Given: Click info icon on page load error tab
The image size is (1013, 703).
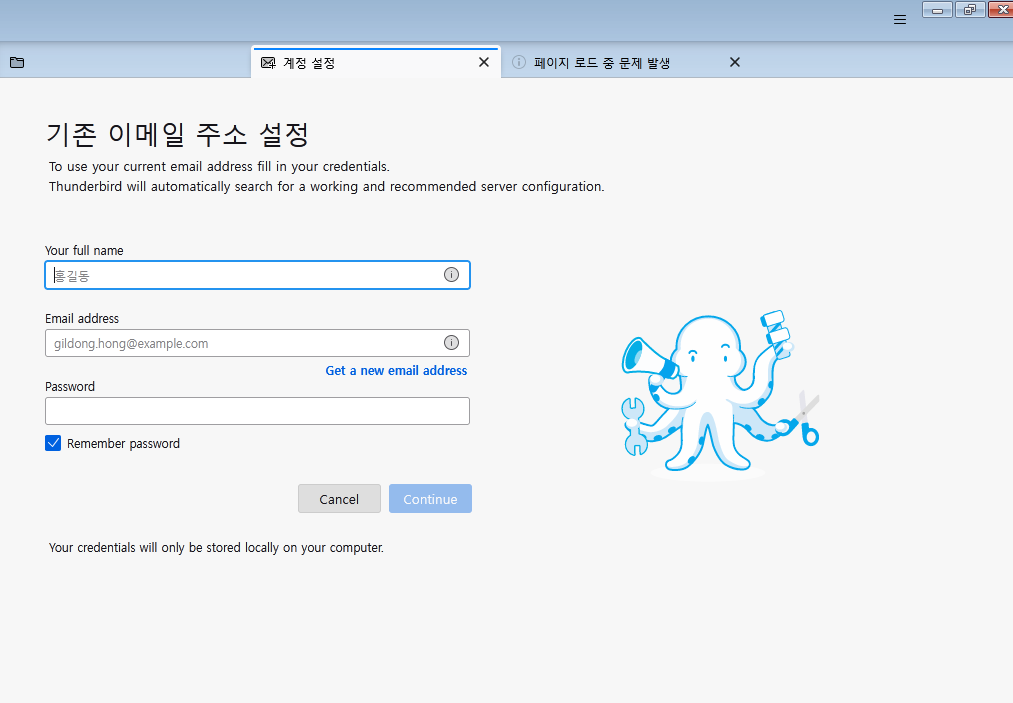Looking at the screenshot, I should (519, 62).
